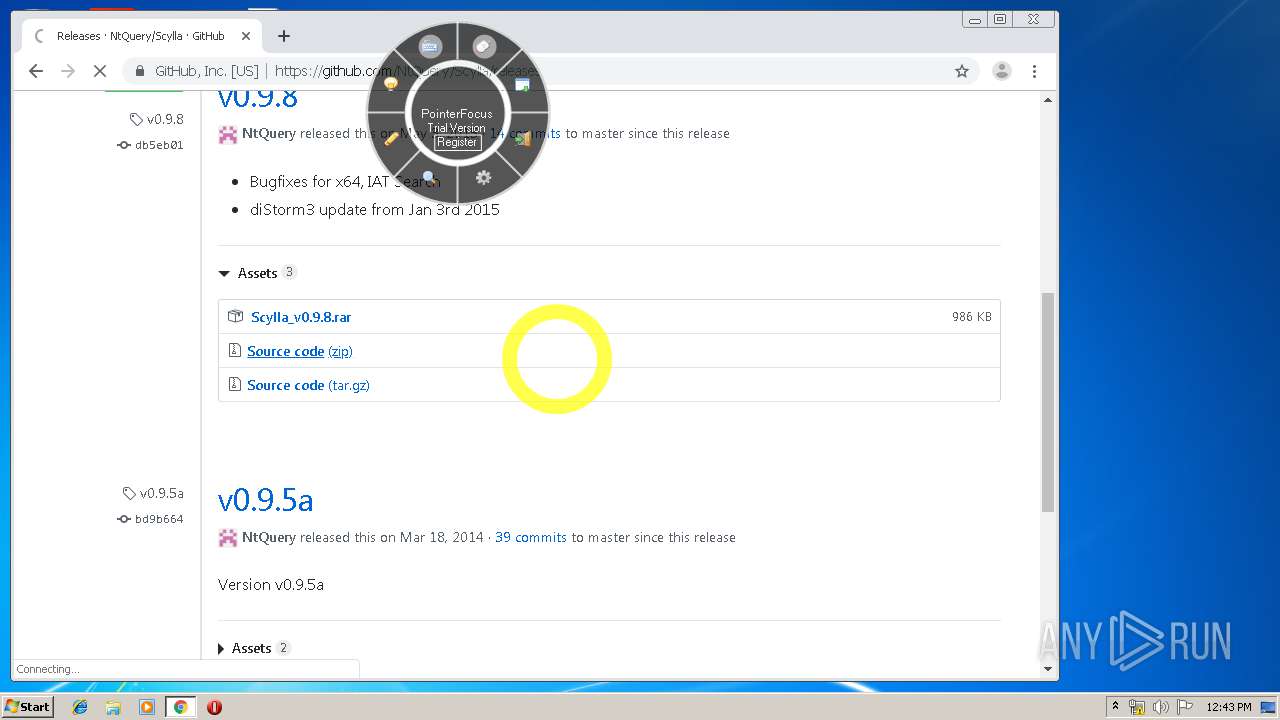Click the 986 KB file size text
1280x720 pixels.
pos(972,317)
